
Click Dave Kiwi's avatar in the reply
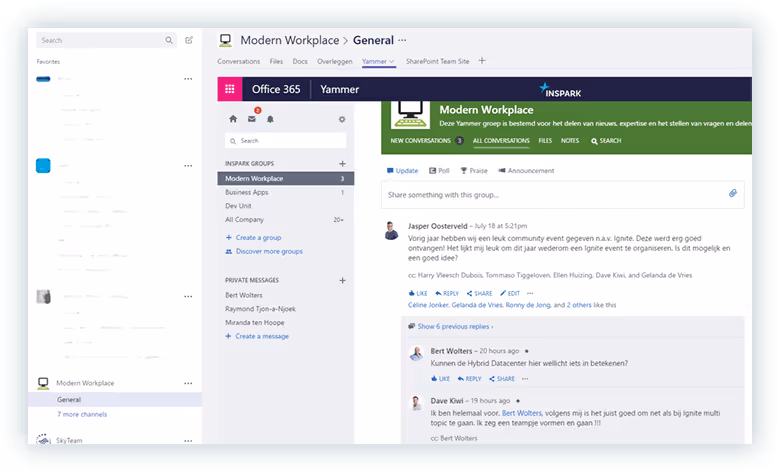[416, 403]
